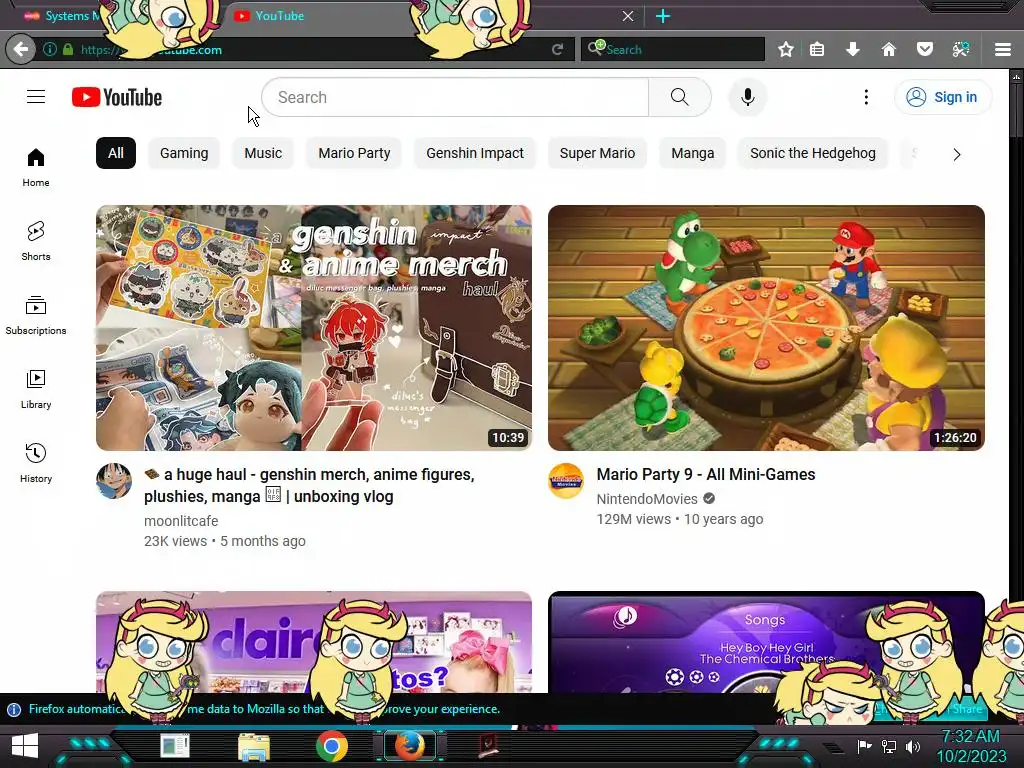1024x768 pixels.
Task: Open History in the sidebar
Action: click(36, 463)
